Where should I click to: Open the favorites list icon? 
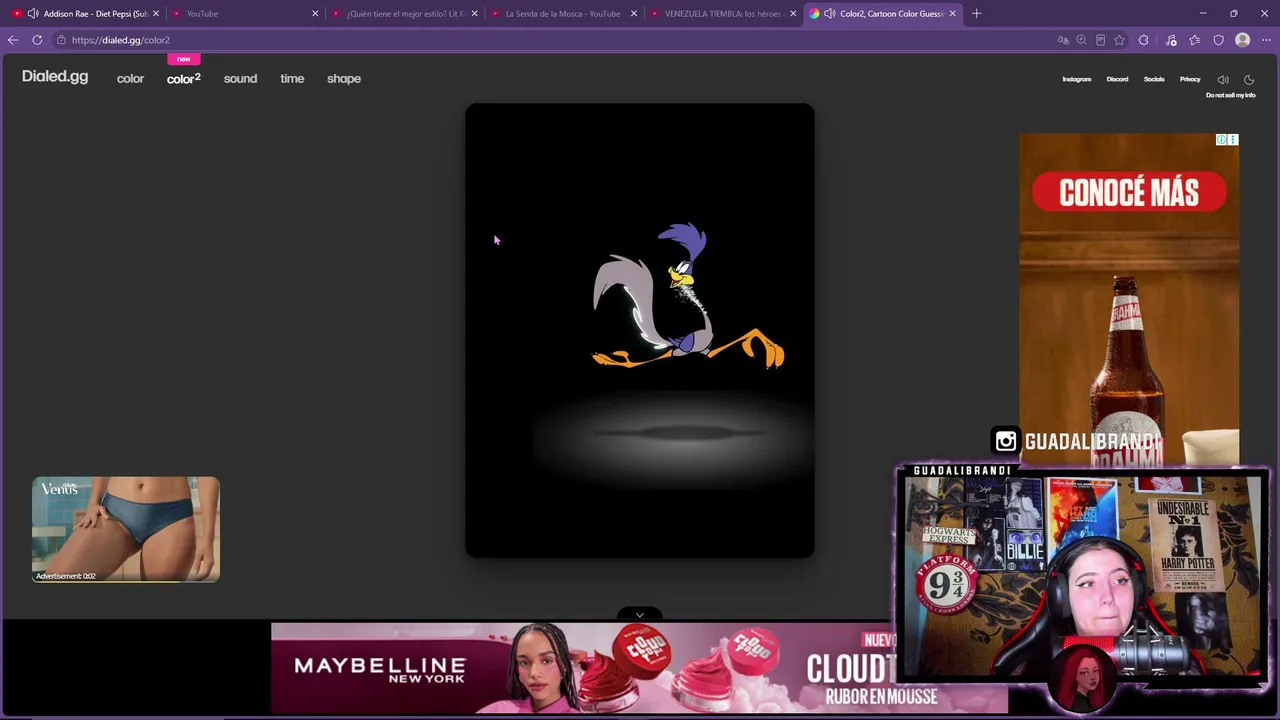(x=1194, y=40)
